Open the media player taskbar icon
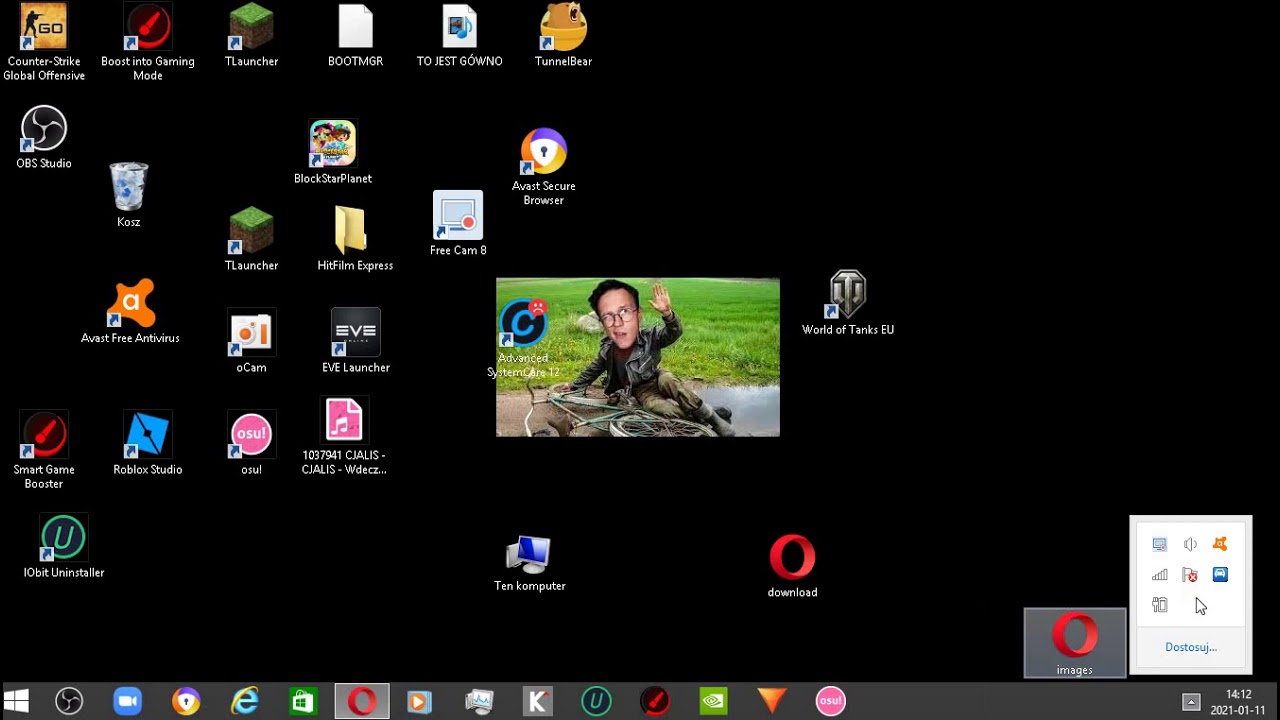The image size is (1280, 720). tap(420, 701)
